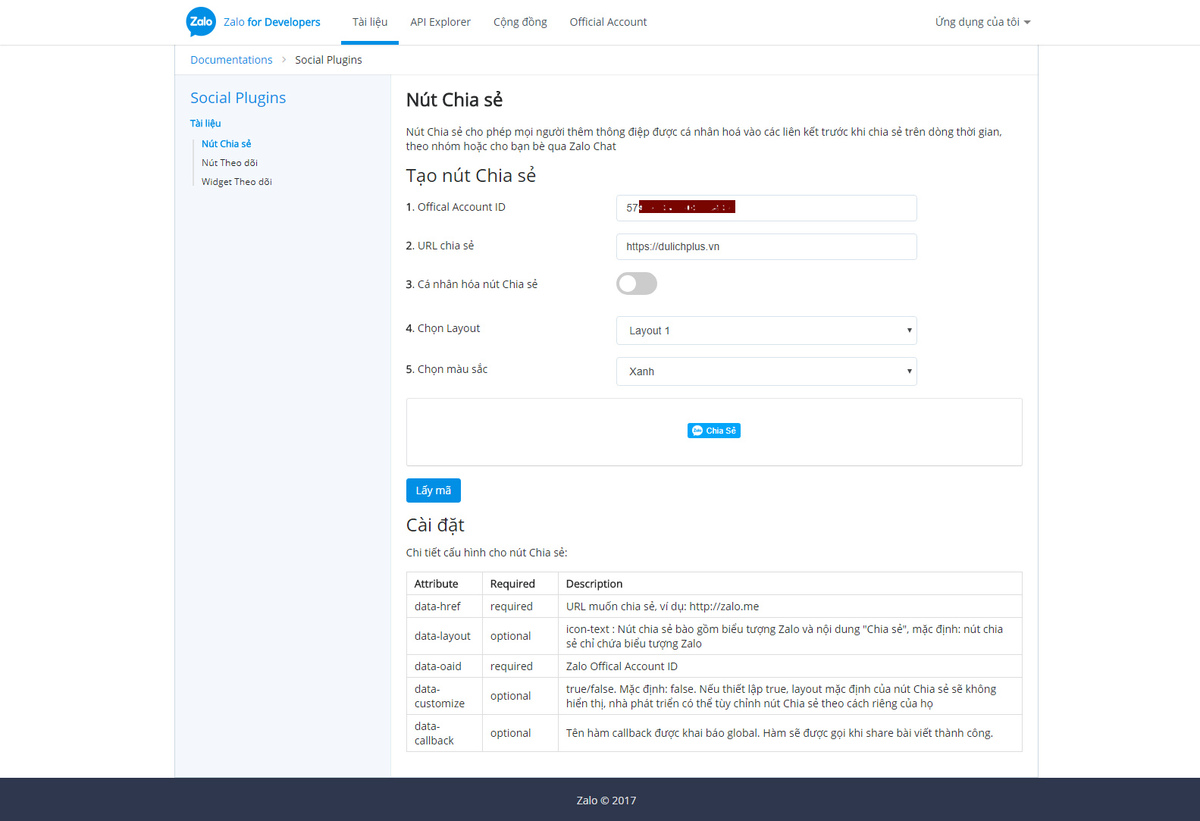Click the Zalo for Developers title
This screenshot has height=821, width=1200.
pos(272,22)
